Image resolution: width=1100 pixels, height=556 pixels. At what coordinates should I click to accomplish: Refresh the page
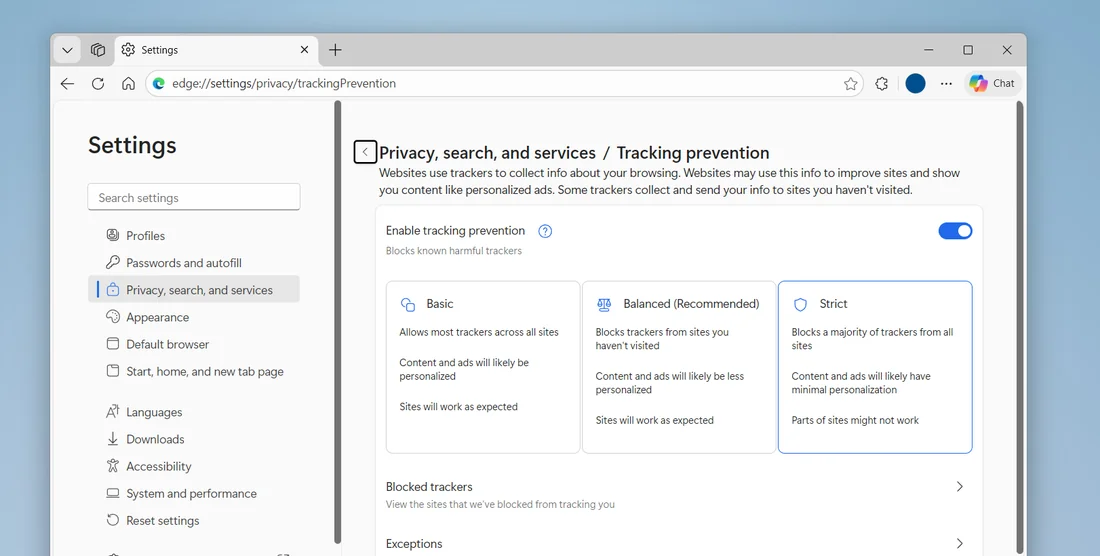(x=98, y=83)
